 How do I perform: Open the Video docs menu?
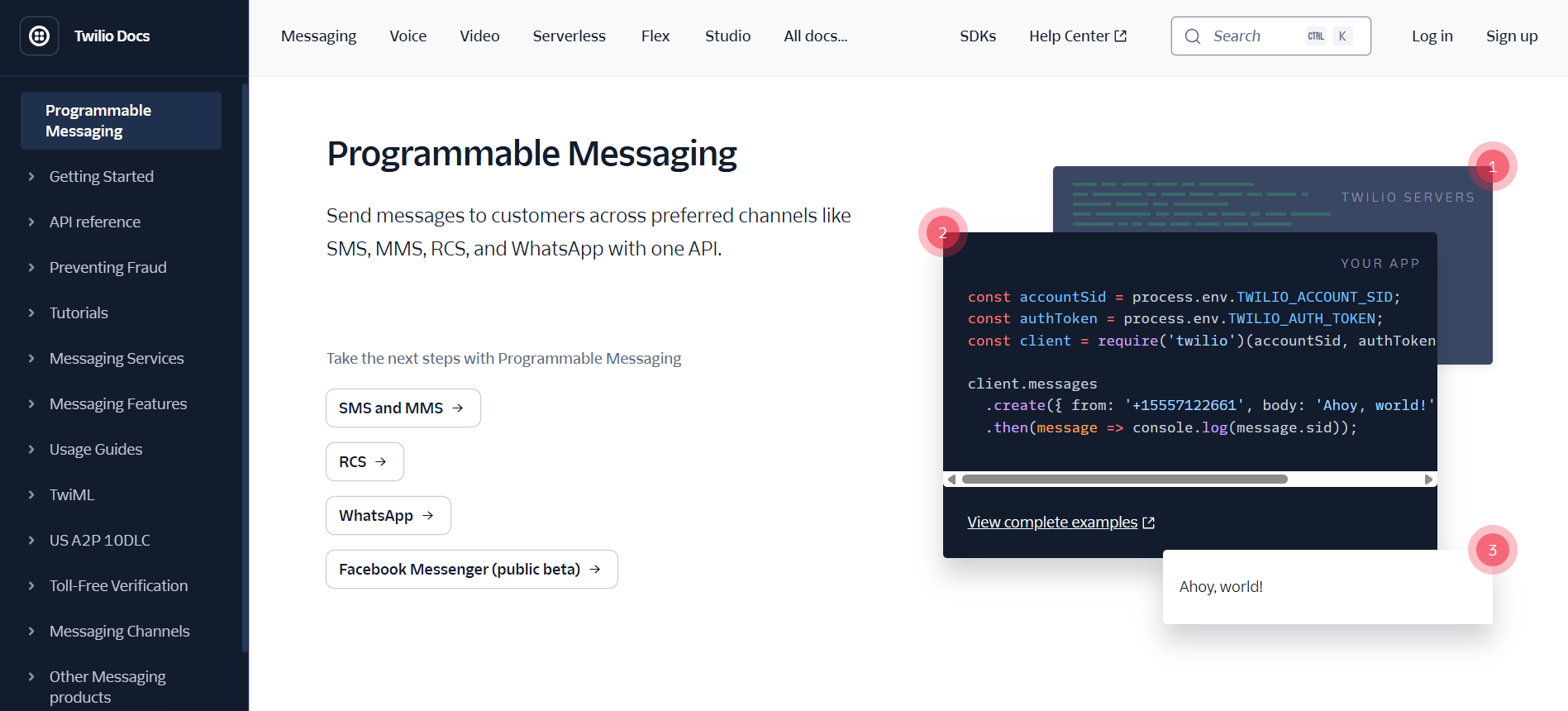[x=479, y=36]
